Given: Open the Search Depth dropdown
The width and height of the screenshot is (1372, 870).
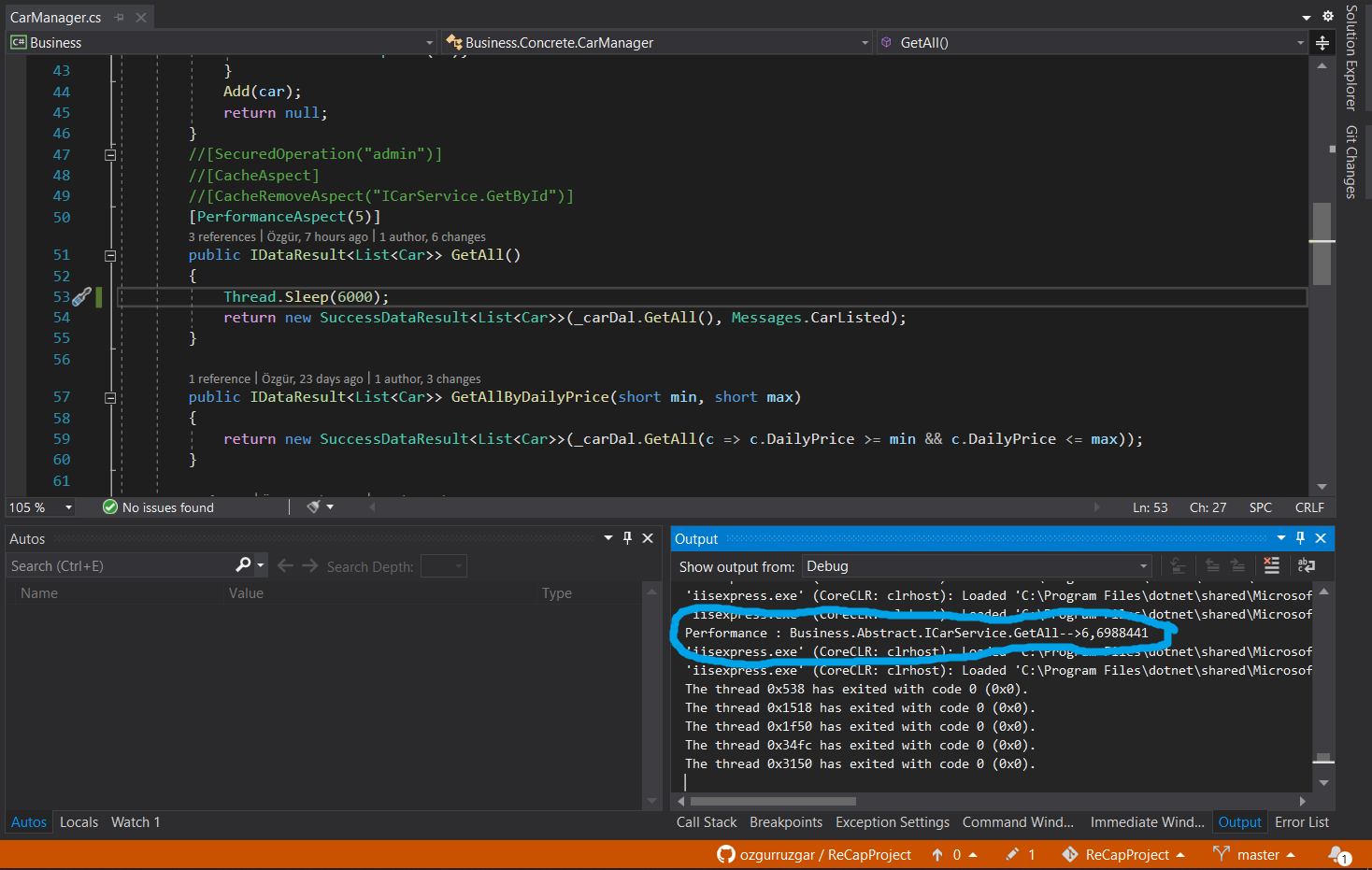Looking at the screenshot, I should click(443, 566).
